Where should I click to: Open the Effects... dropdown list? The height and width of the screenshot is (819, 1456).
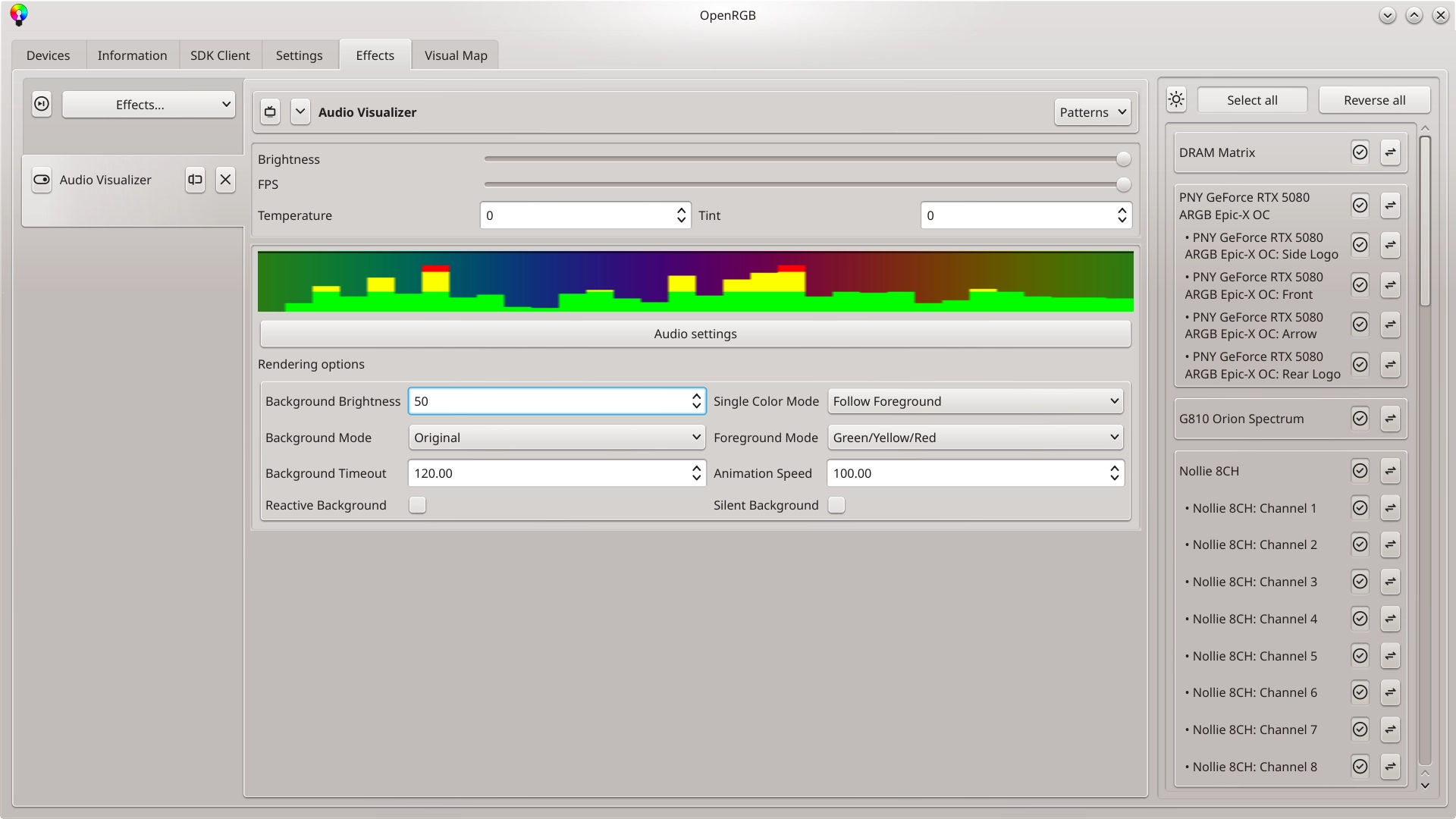tap(149, 105)
